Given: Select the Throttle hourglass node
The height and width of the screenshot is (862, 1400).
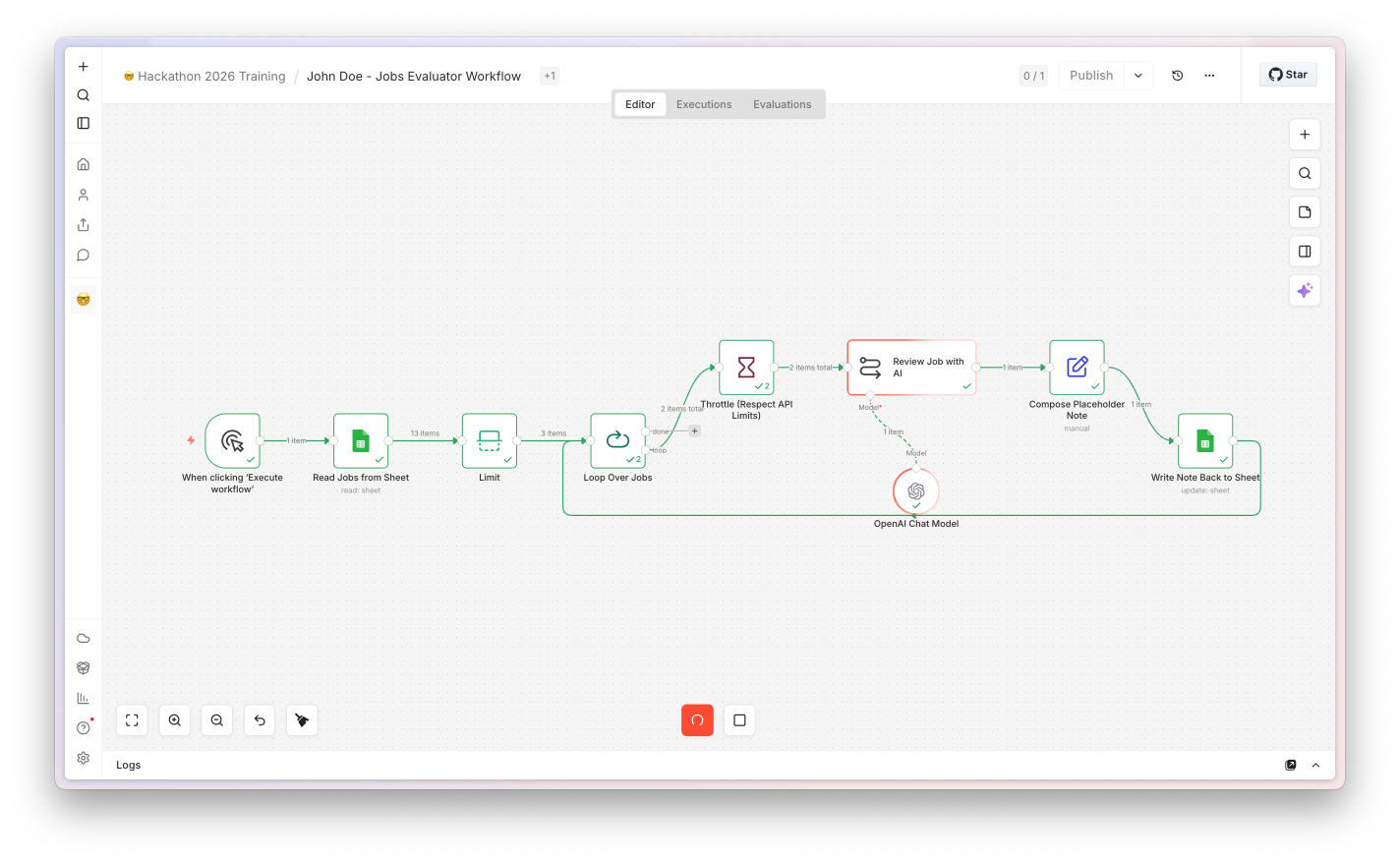Looking at the screenshot, I should 746,368.
